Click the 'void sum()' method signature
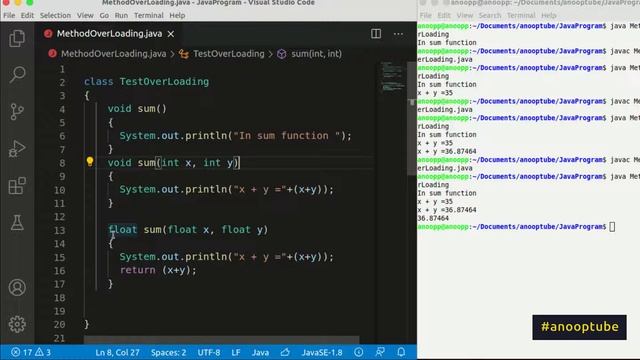This screenshot has height=360, width=640. tap(137, 109)
